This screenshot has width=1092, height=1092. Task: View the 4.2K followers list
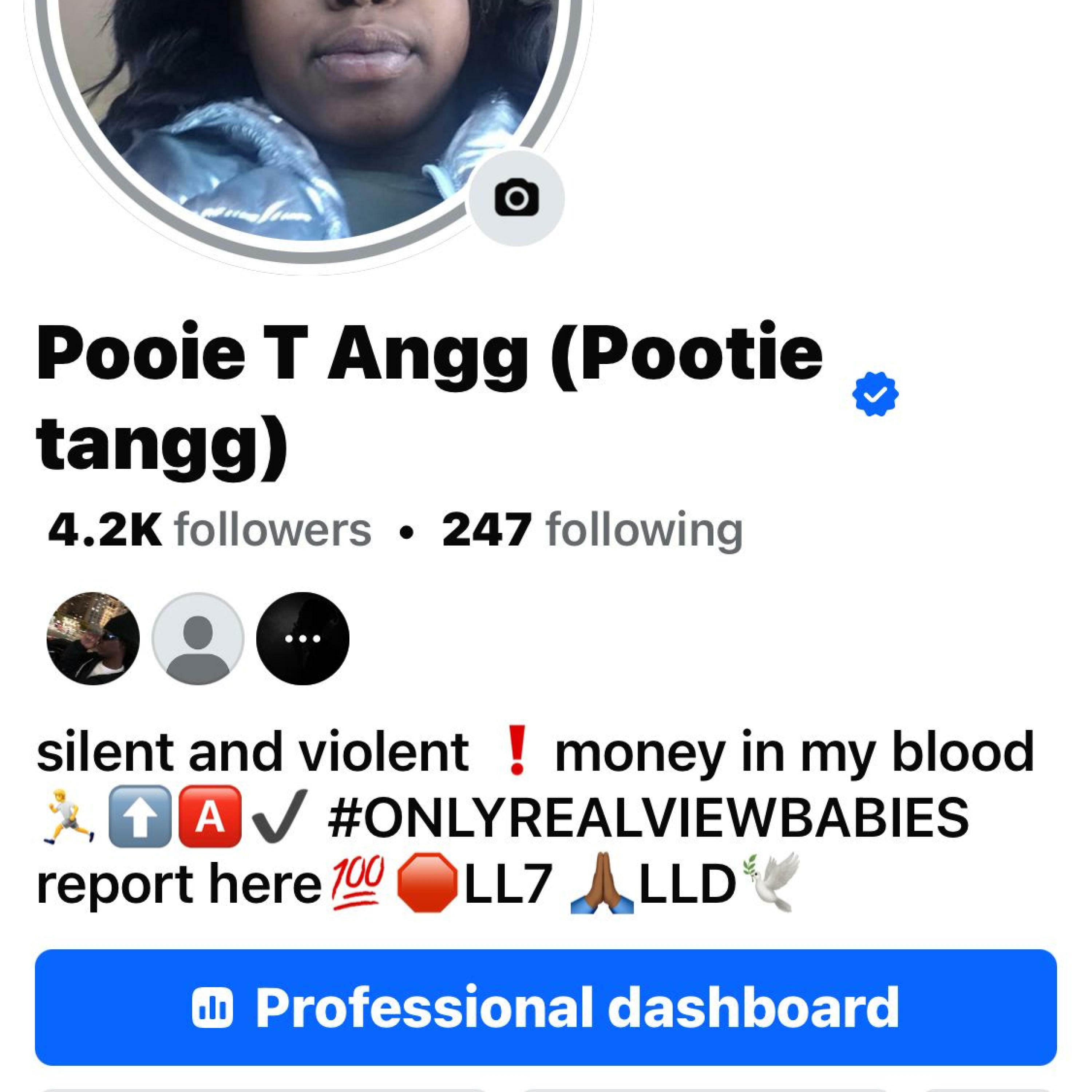(x=210, y=530)
